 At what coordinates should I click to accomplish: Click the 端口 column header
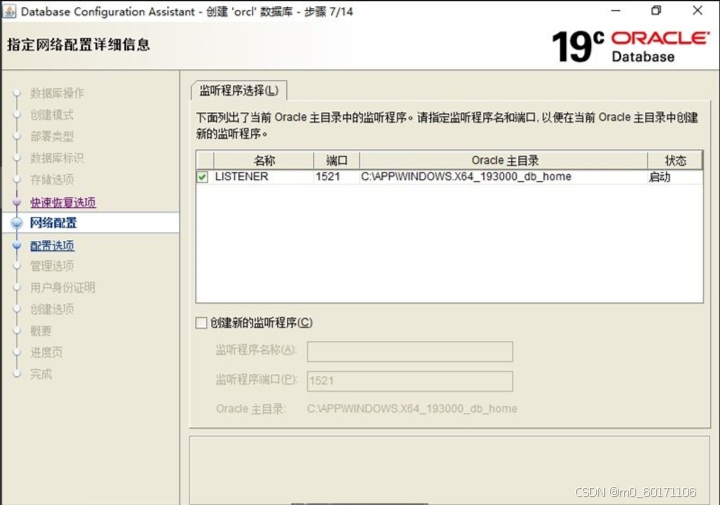pyautogui.click(x=336, y=160)
